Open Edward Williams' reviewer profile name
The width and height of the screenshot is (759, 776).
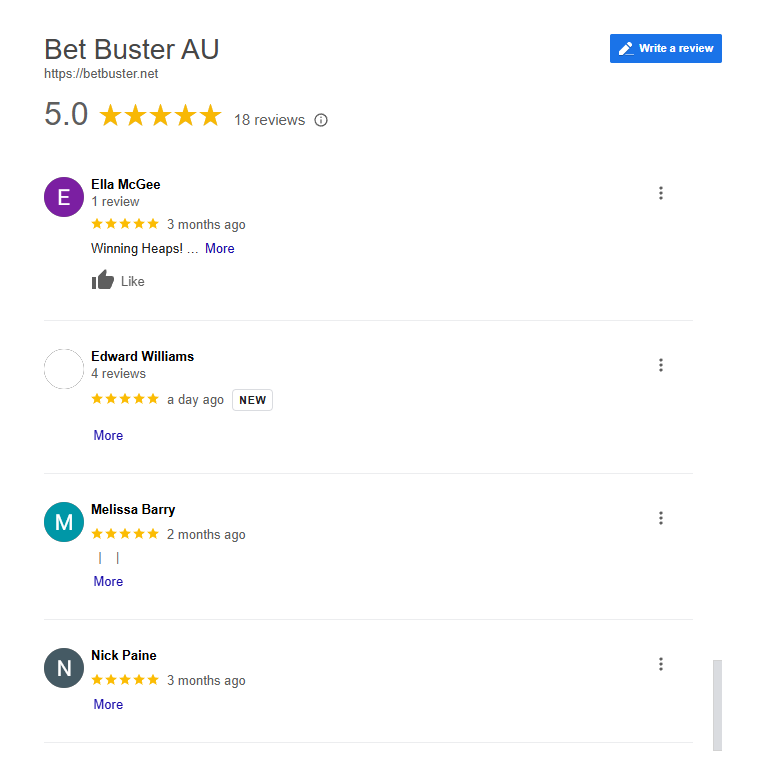[142, 356]
